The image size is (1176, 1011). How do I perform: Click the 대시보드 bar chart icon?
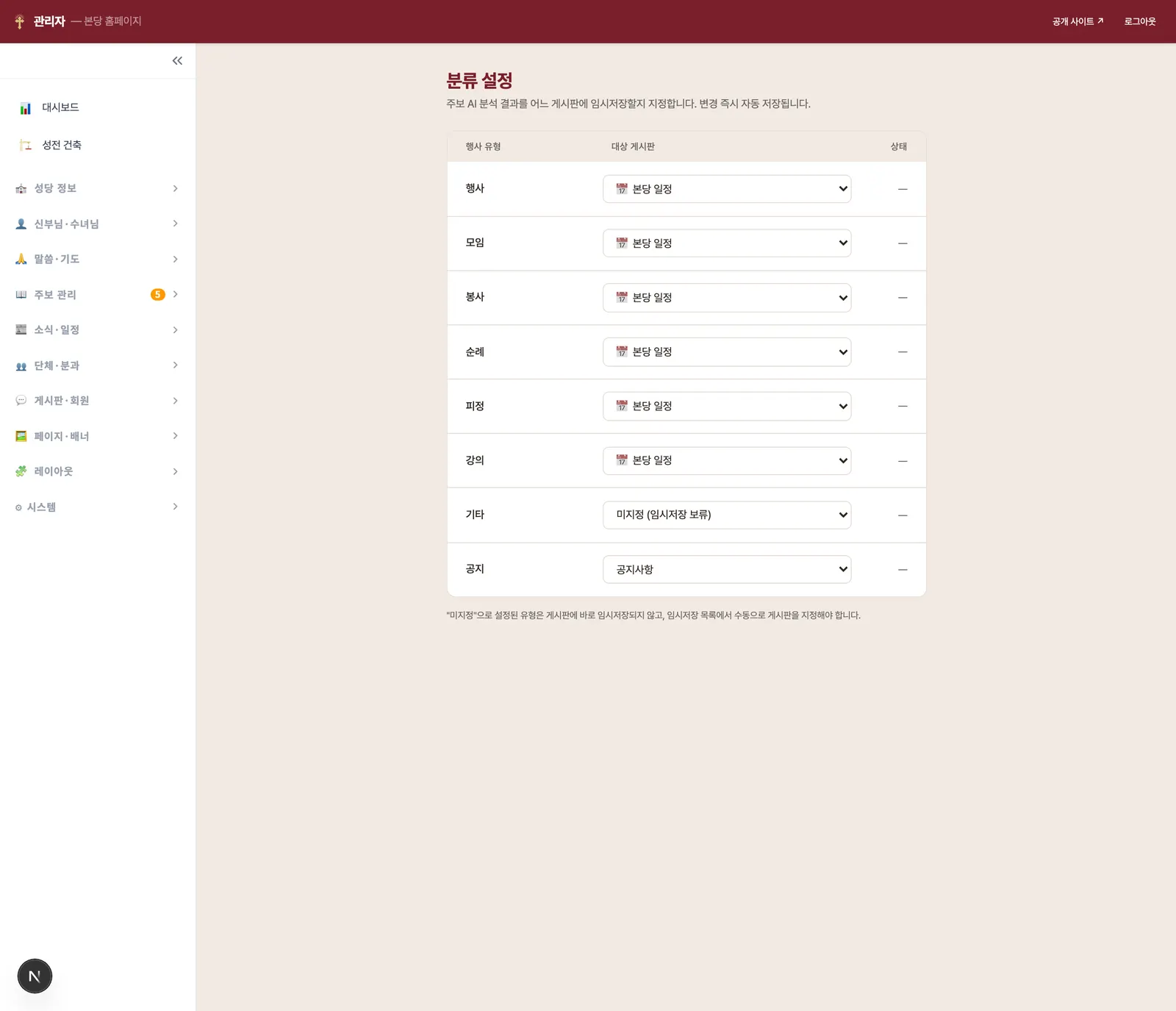click(x=26, y=108)
